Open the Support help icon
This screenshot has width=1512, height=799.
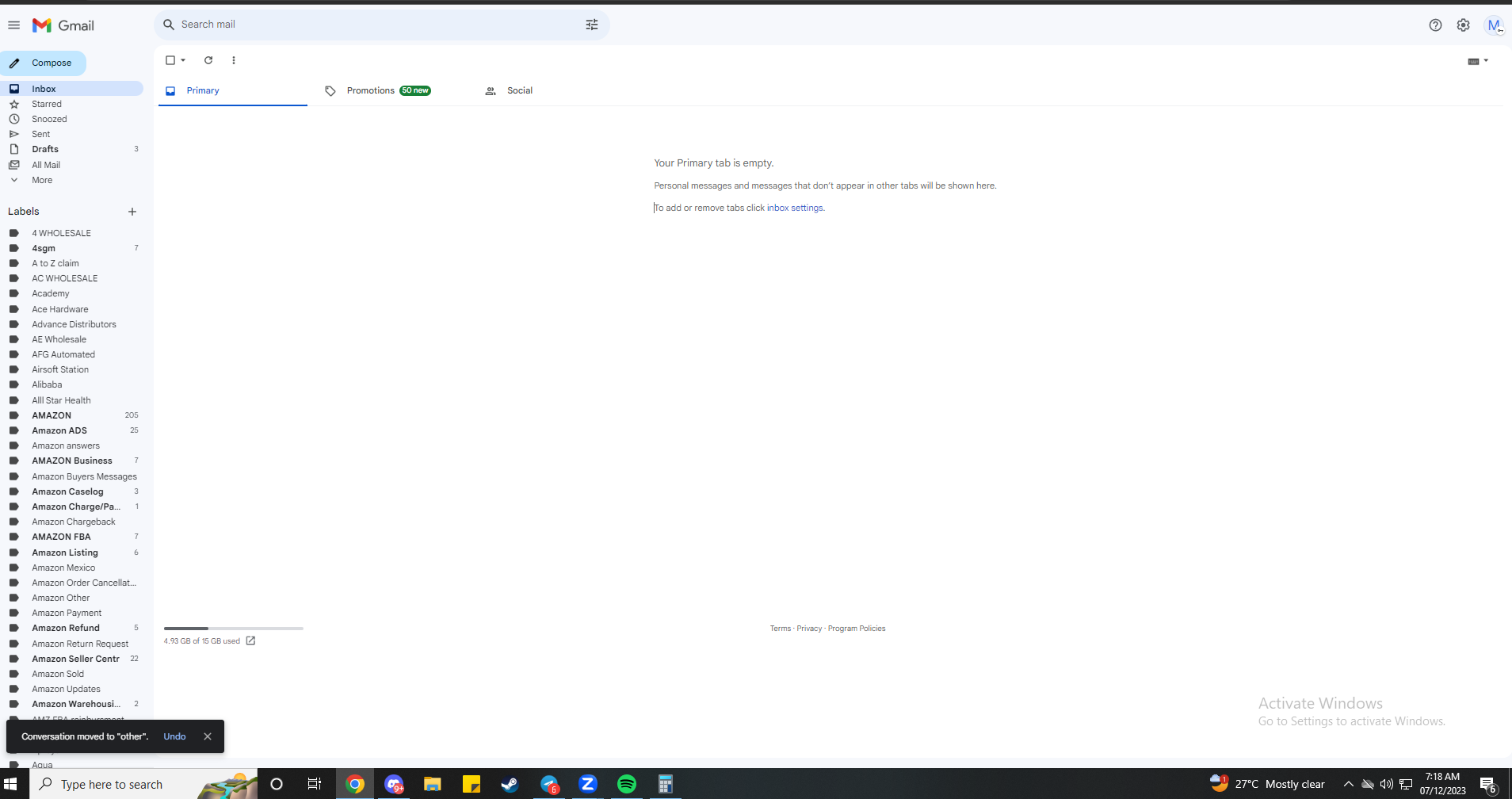point(1435,25)
